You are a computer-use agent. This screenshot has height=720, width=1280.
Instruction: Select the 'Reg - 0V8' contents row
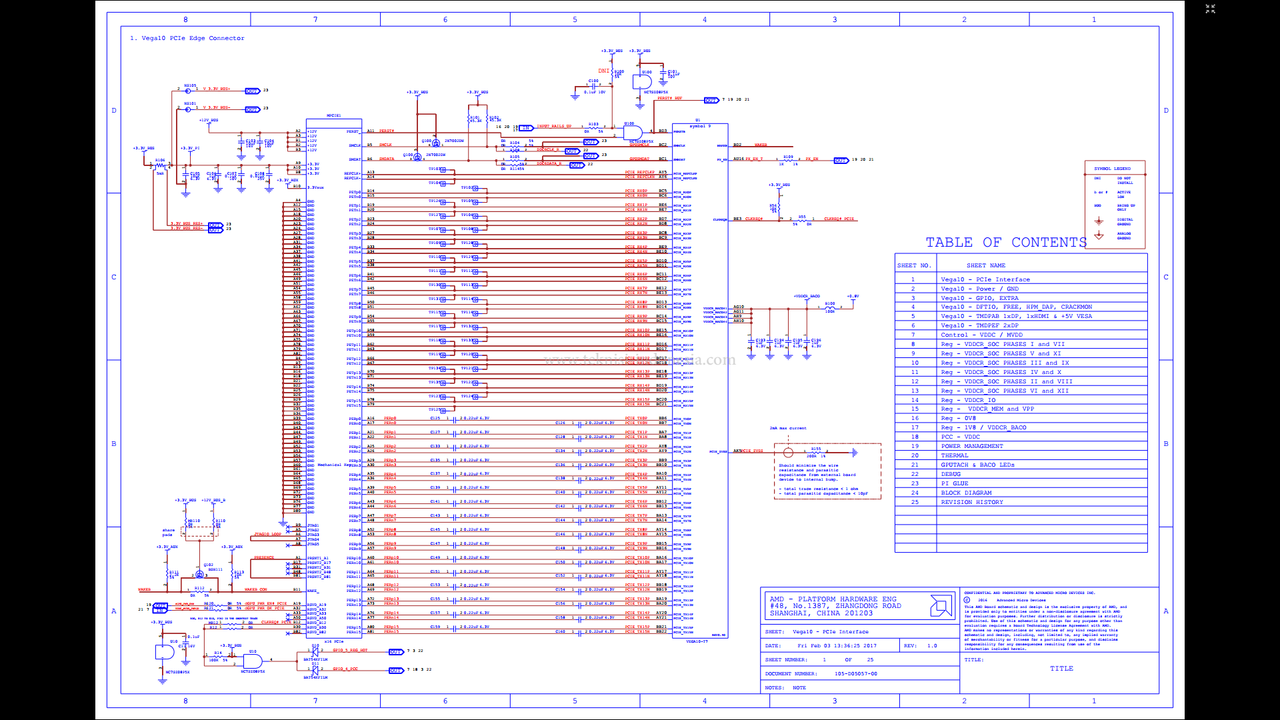click(x=1021, y=418)
